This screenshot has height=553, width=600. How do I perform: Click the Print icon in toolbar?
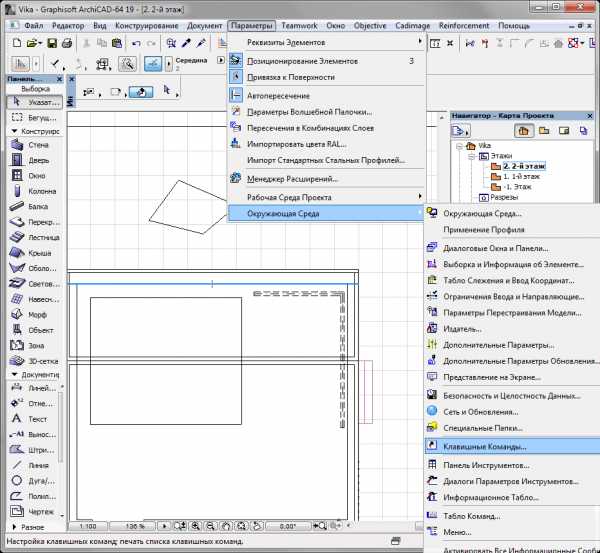pos(67,43)
